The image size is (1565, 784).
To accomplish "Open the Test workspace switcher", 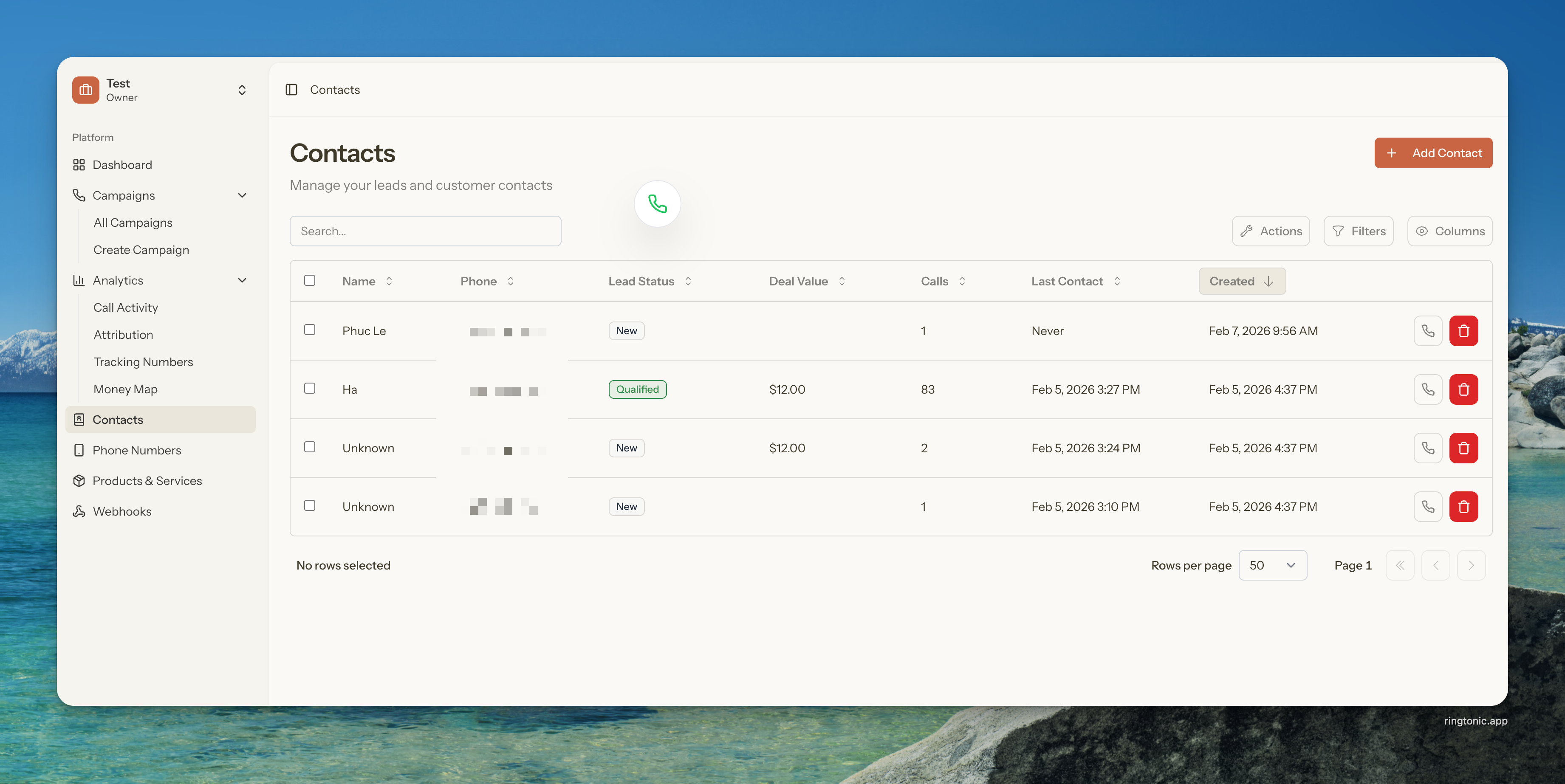I will click(242, 90).
